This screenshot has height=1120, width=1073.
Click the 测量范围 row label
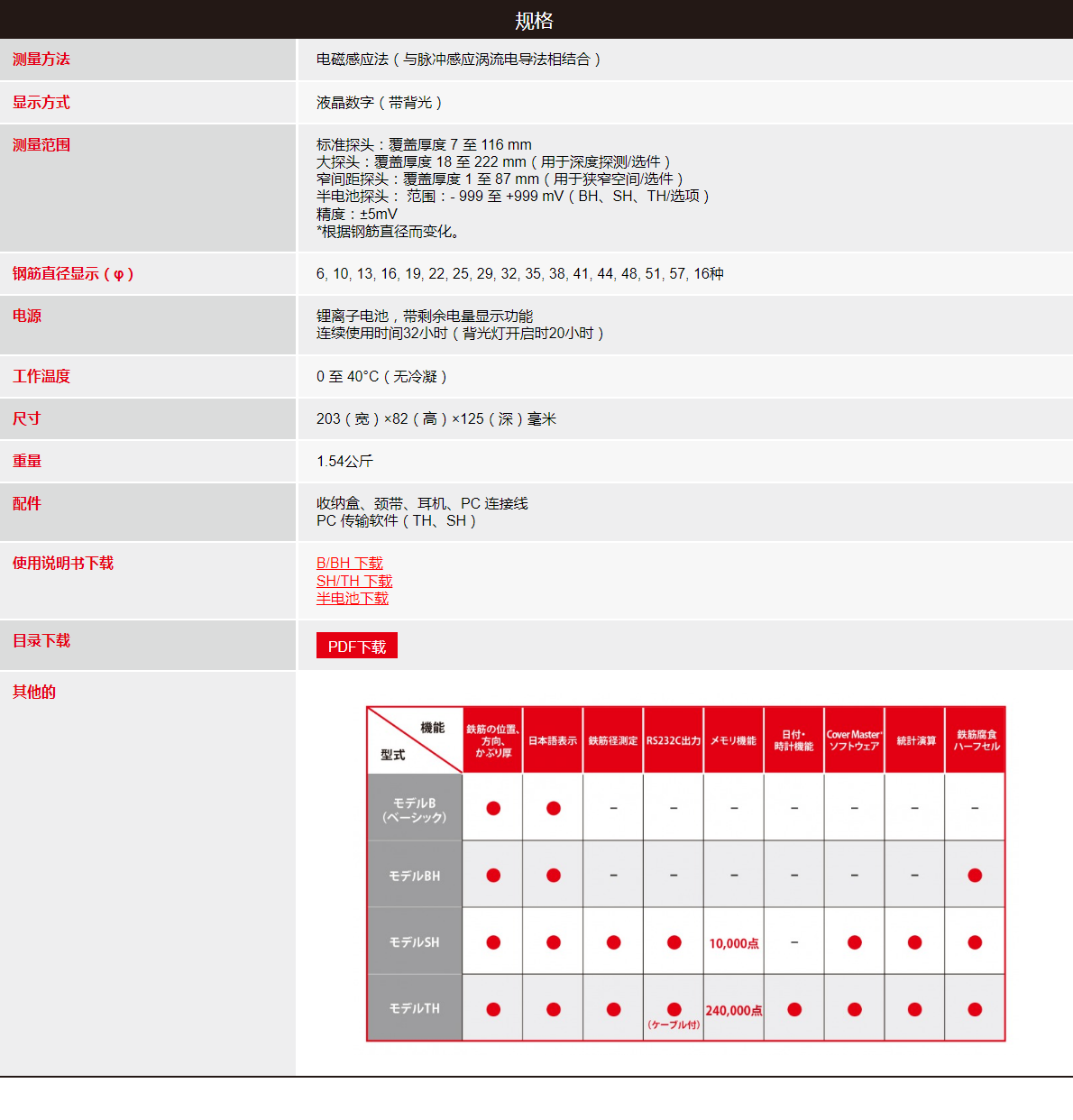(x=41, y=144)
